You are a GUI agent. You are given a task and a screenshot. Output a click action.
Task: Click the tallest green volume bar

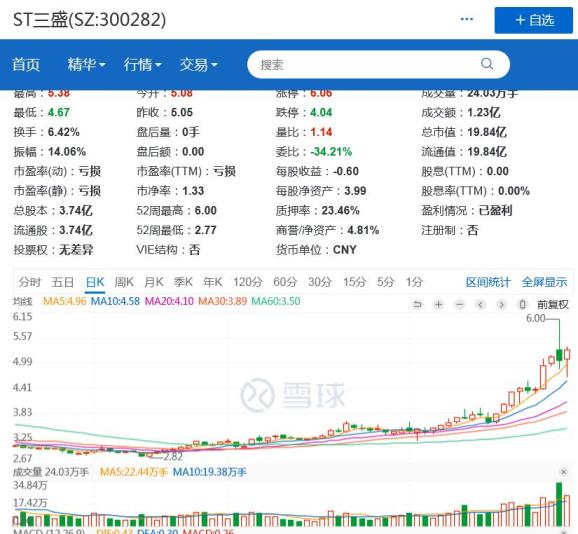pos(559,505)
